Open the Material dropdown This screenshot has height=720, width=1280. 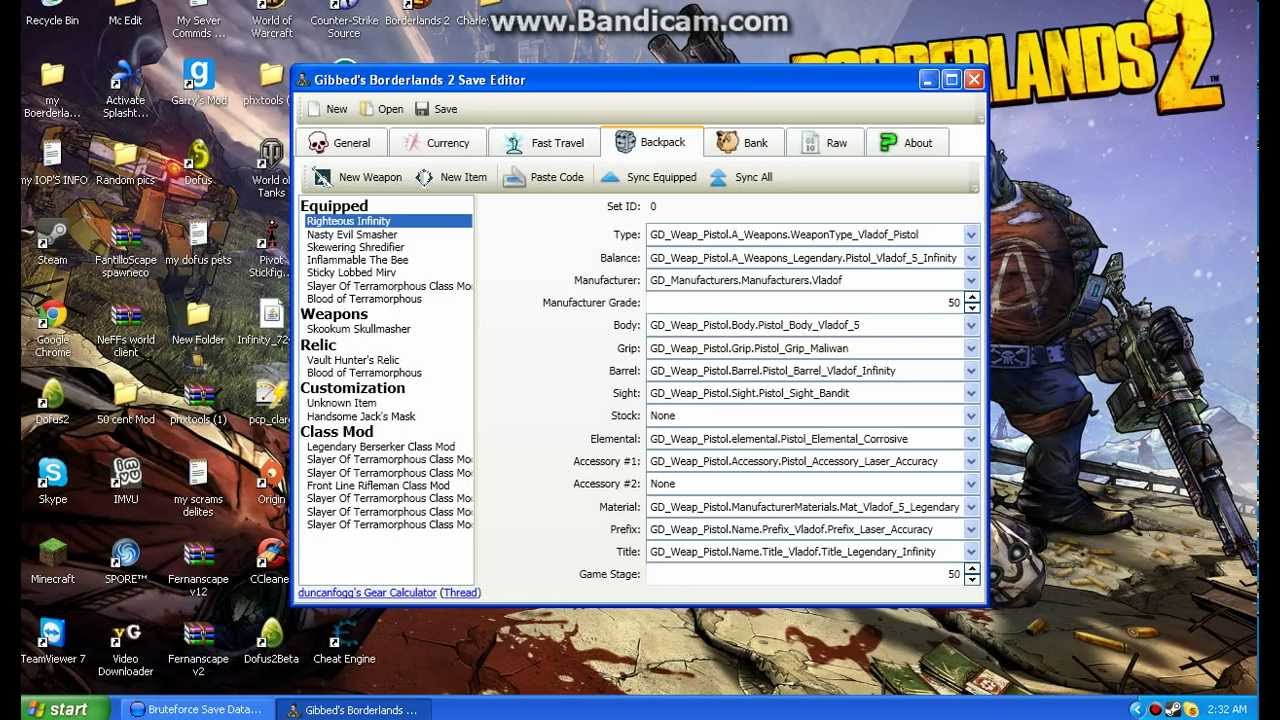click(970, 507)
